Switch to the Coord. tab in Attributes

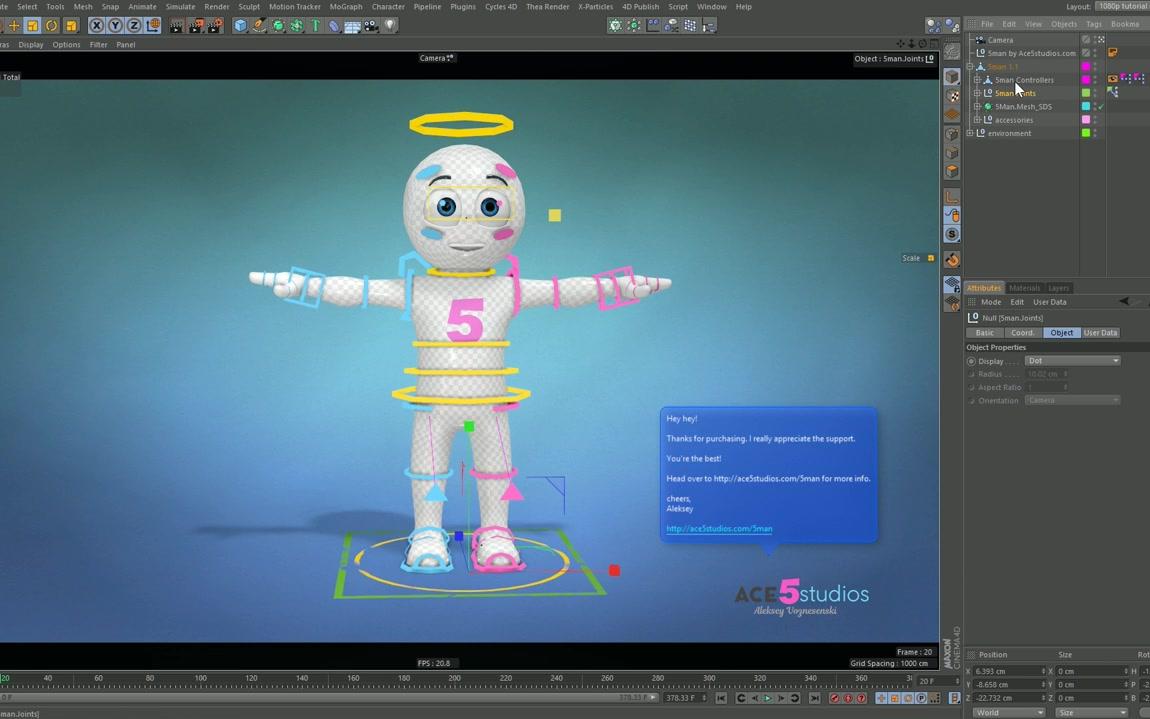pyautogui.click(x=1022, y=332)
